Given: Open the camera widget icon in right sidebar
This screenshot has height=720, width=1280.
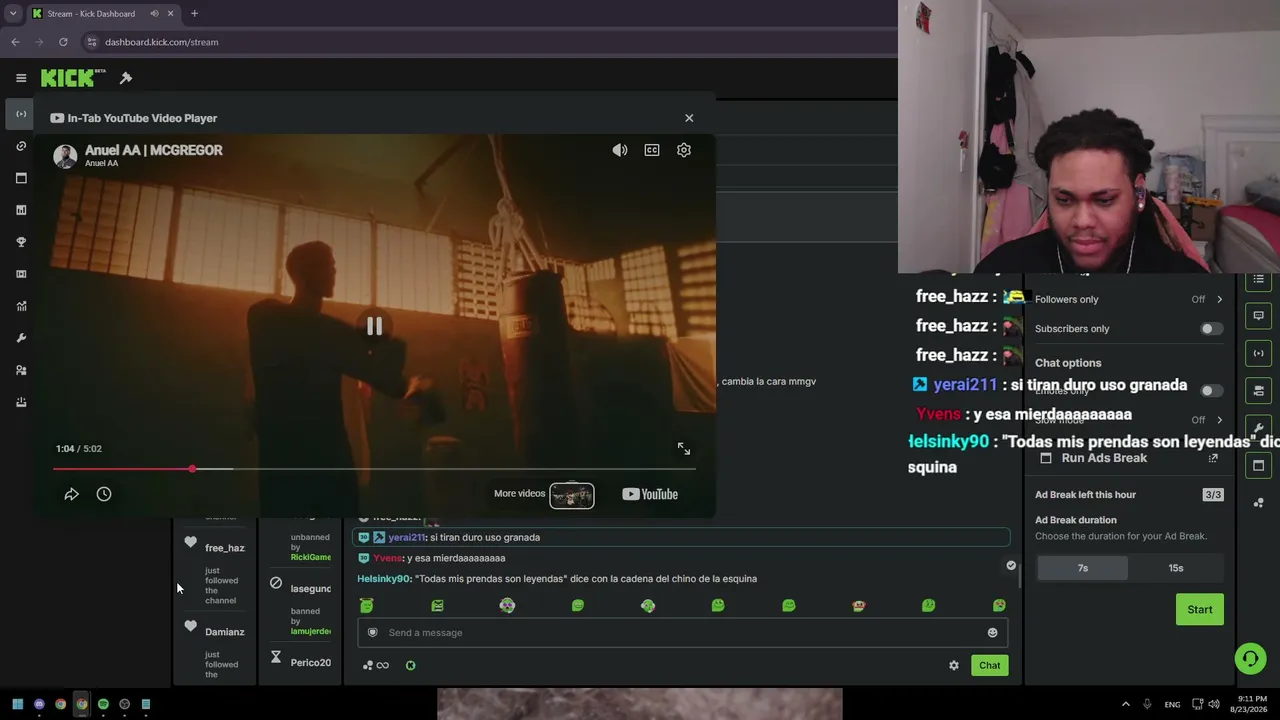Looking at the screenshot, I should (1259, 390).
